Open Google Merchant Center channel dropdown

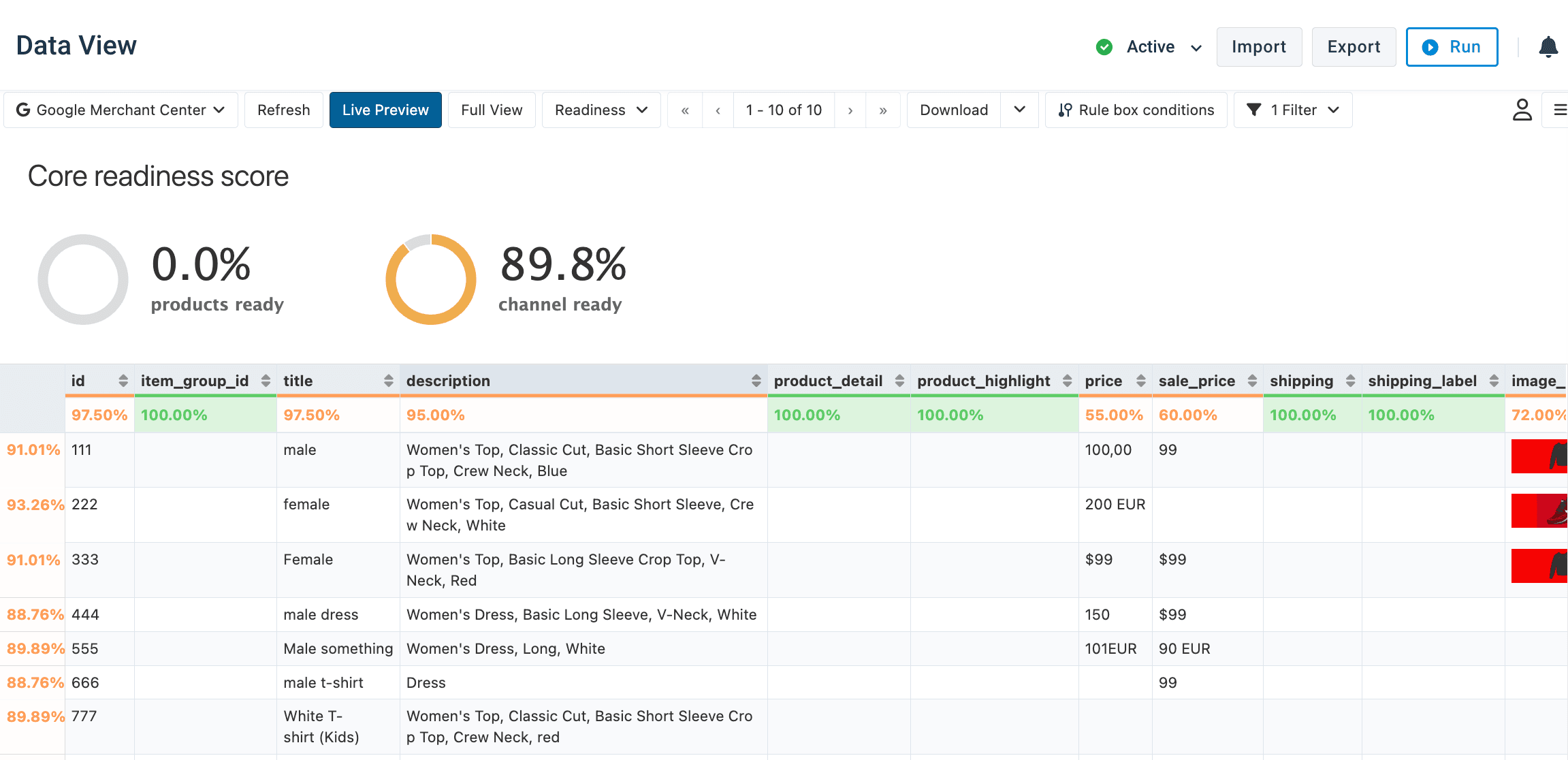click(121, 110)
